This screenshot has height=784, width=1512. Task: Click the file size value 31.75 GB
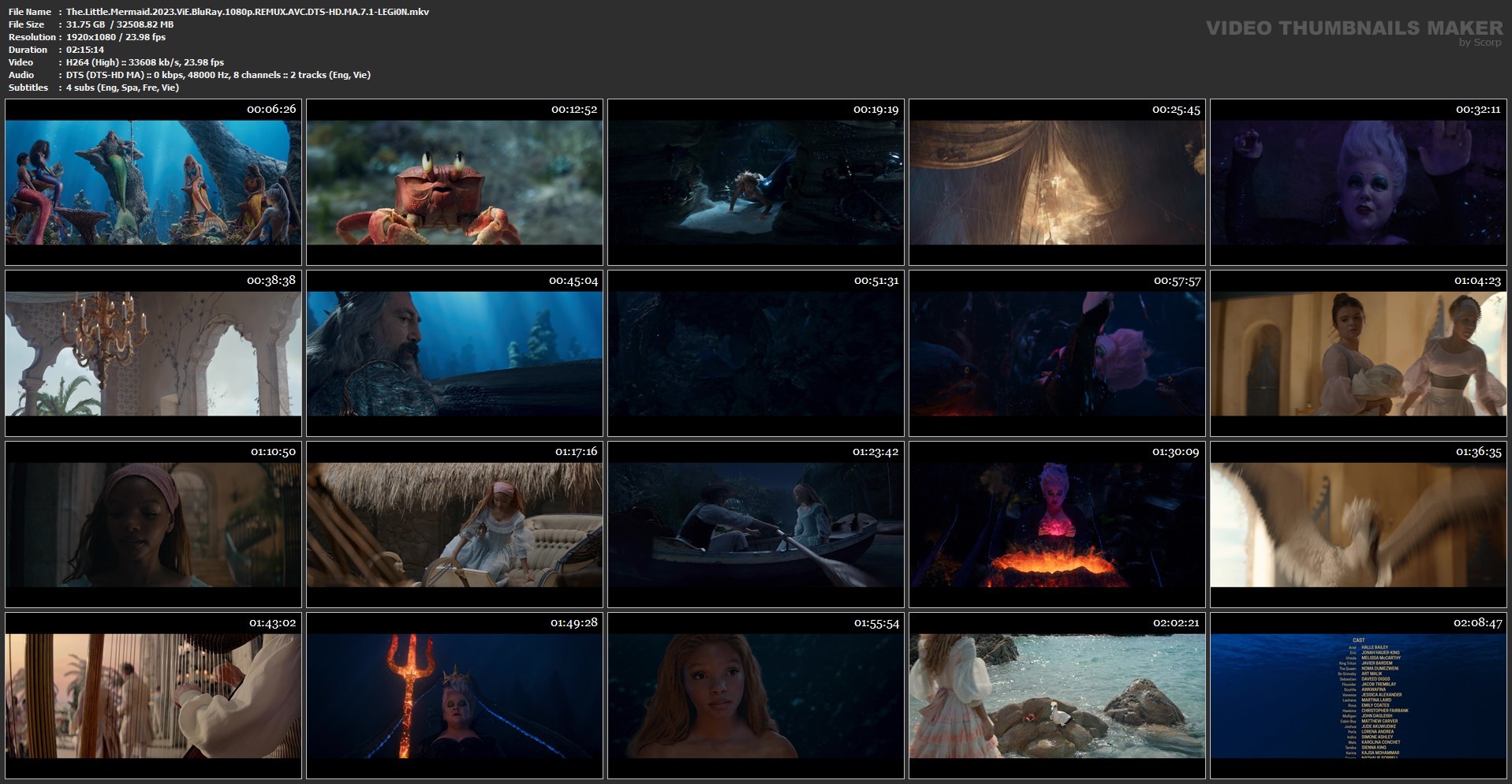pos(85,24)
